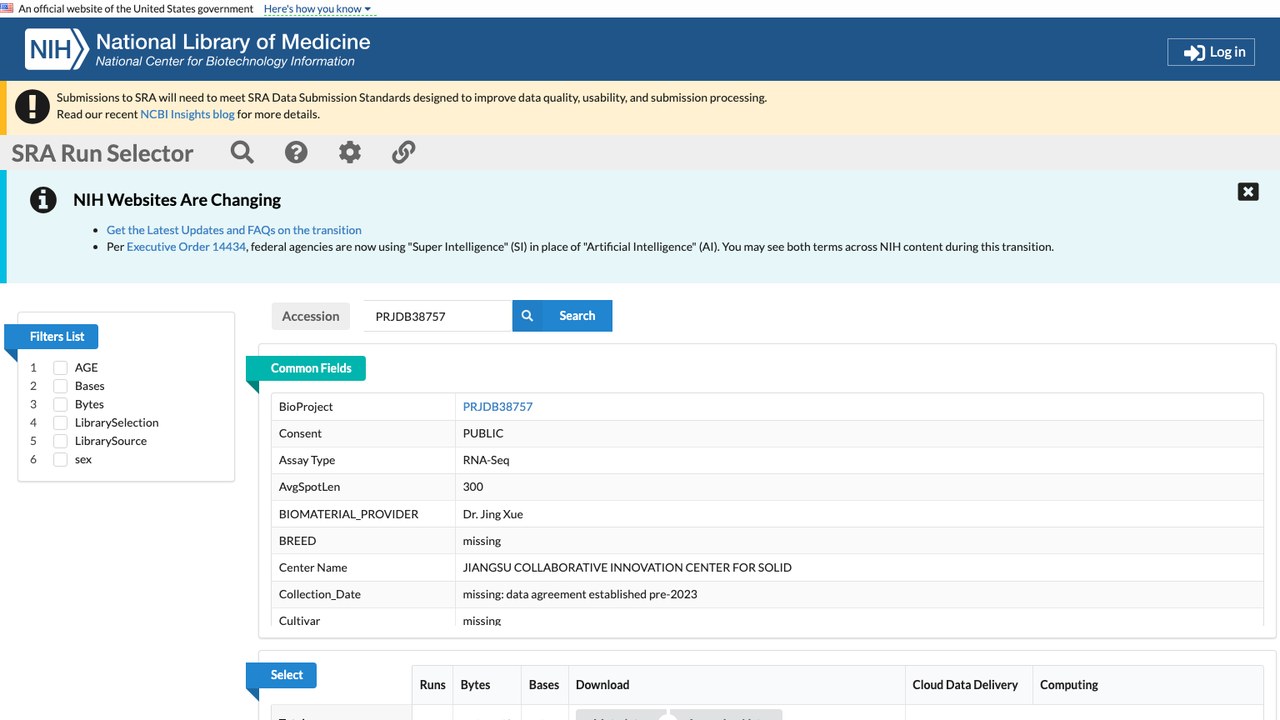1280x720 pixels.
Task: Click the 'JIANGSU COLLABORATIVE INNOVATION CENTER FOR SOLID' value
Action: click(627, 568)
